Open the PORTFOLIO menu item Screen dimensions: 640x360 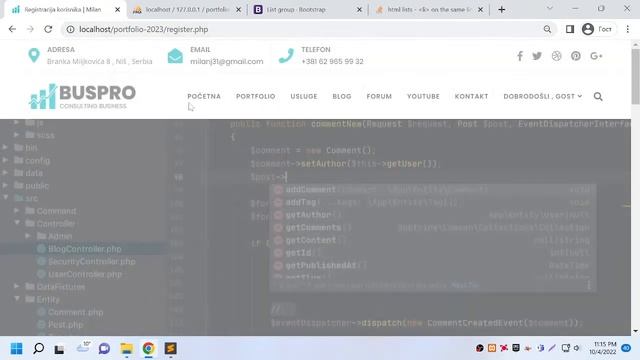256,96
